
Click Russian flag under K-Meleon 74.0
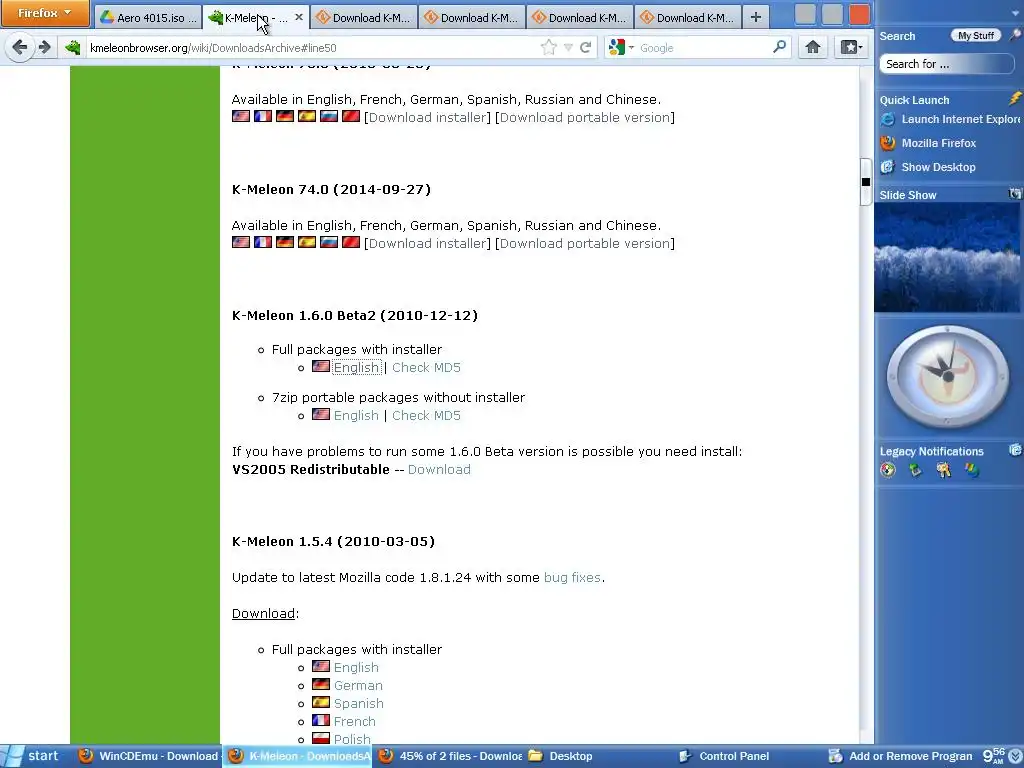(x=329, y=242)
